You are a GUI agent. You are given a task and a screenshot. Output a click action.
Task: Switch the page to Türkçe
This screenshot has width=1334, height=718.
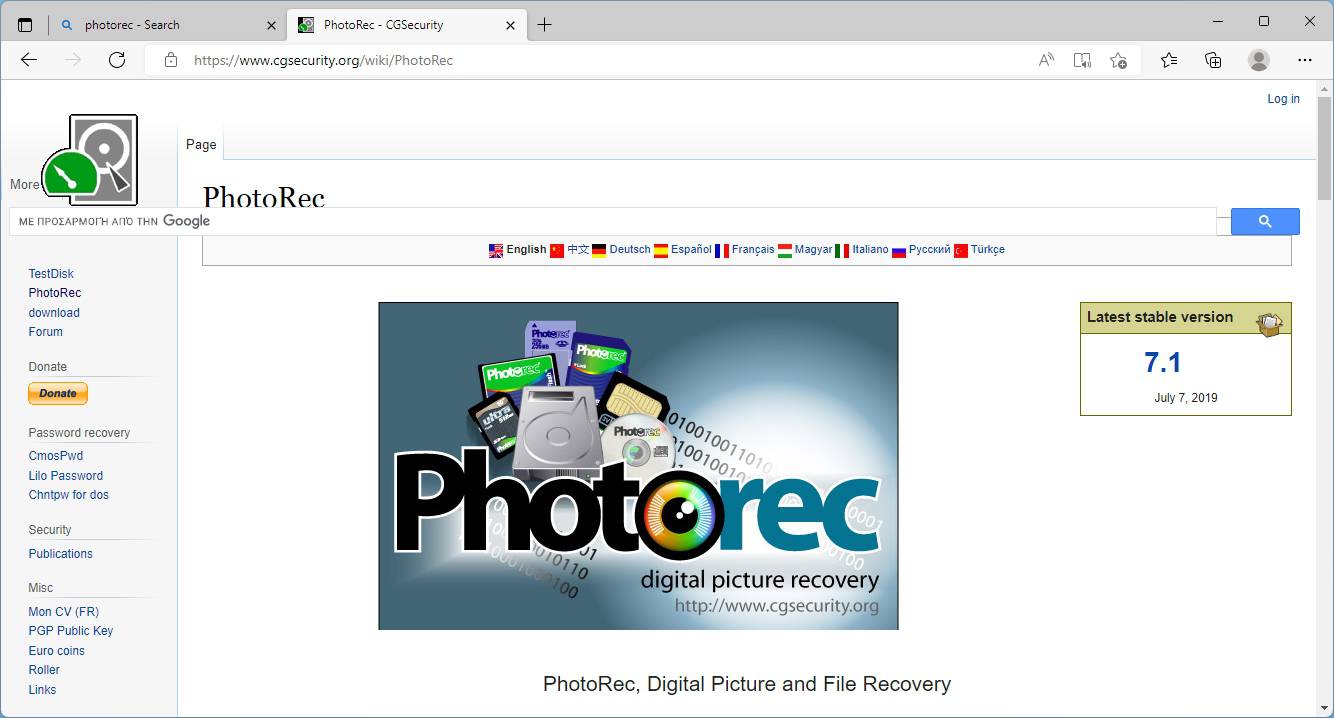tap(988, 250)
